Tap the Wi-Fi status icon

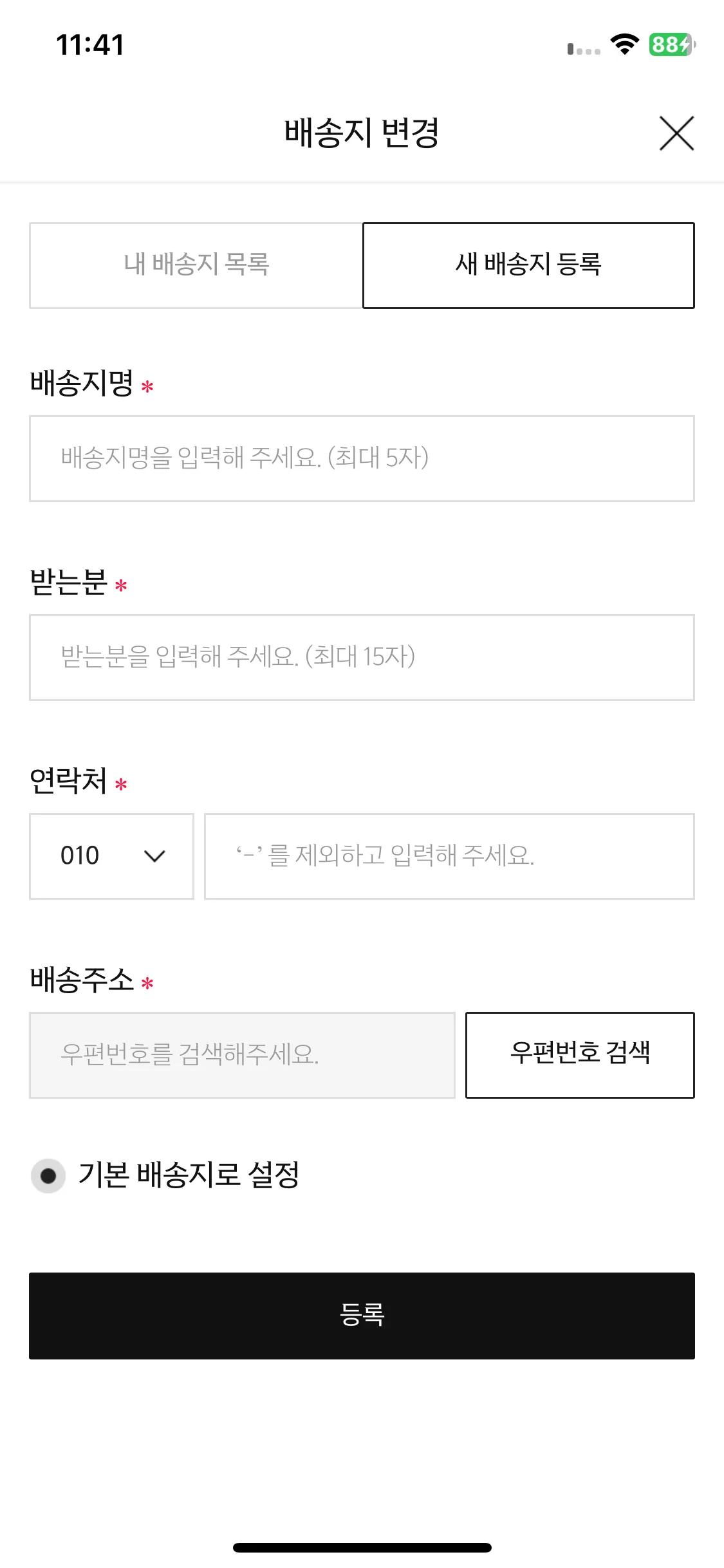pyautogui.click(x=624, y=44)
